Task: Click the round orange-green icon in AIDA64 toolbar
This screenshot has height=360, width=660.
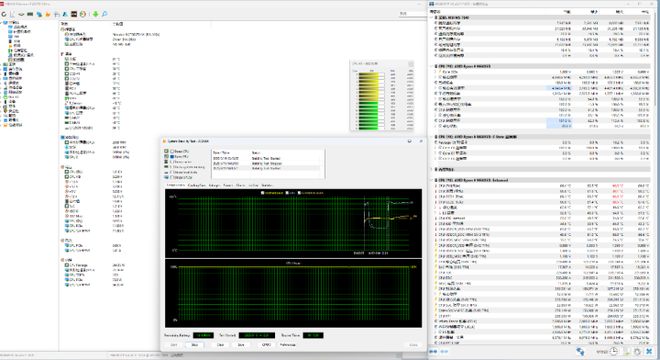Action: pyautogui.click(x=83, y=14)
